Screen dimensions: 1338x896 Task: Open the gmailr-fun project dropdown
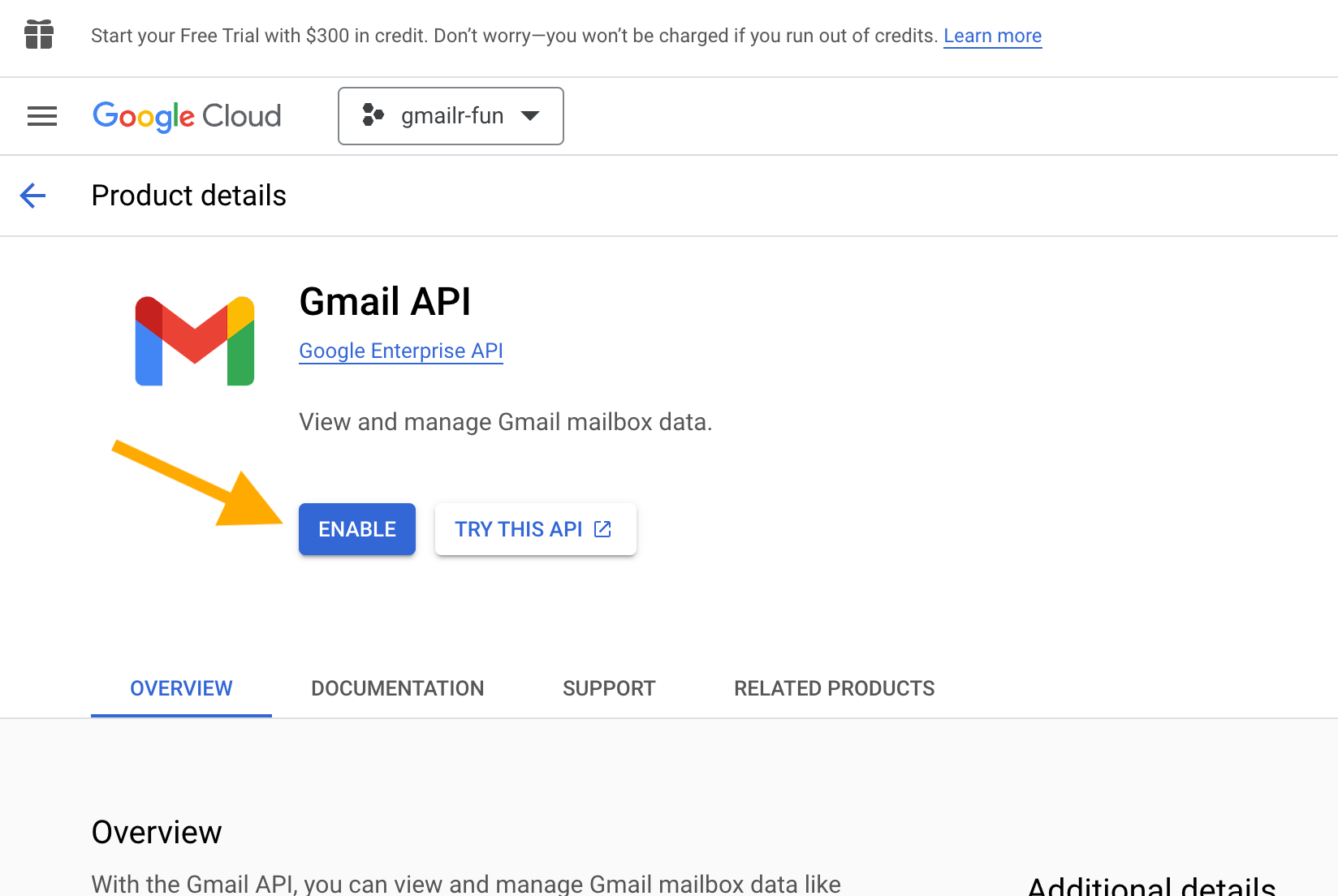coord(451,116)
